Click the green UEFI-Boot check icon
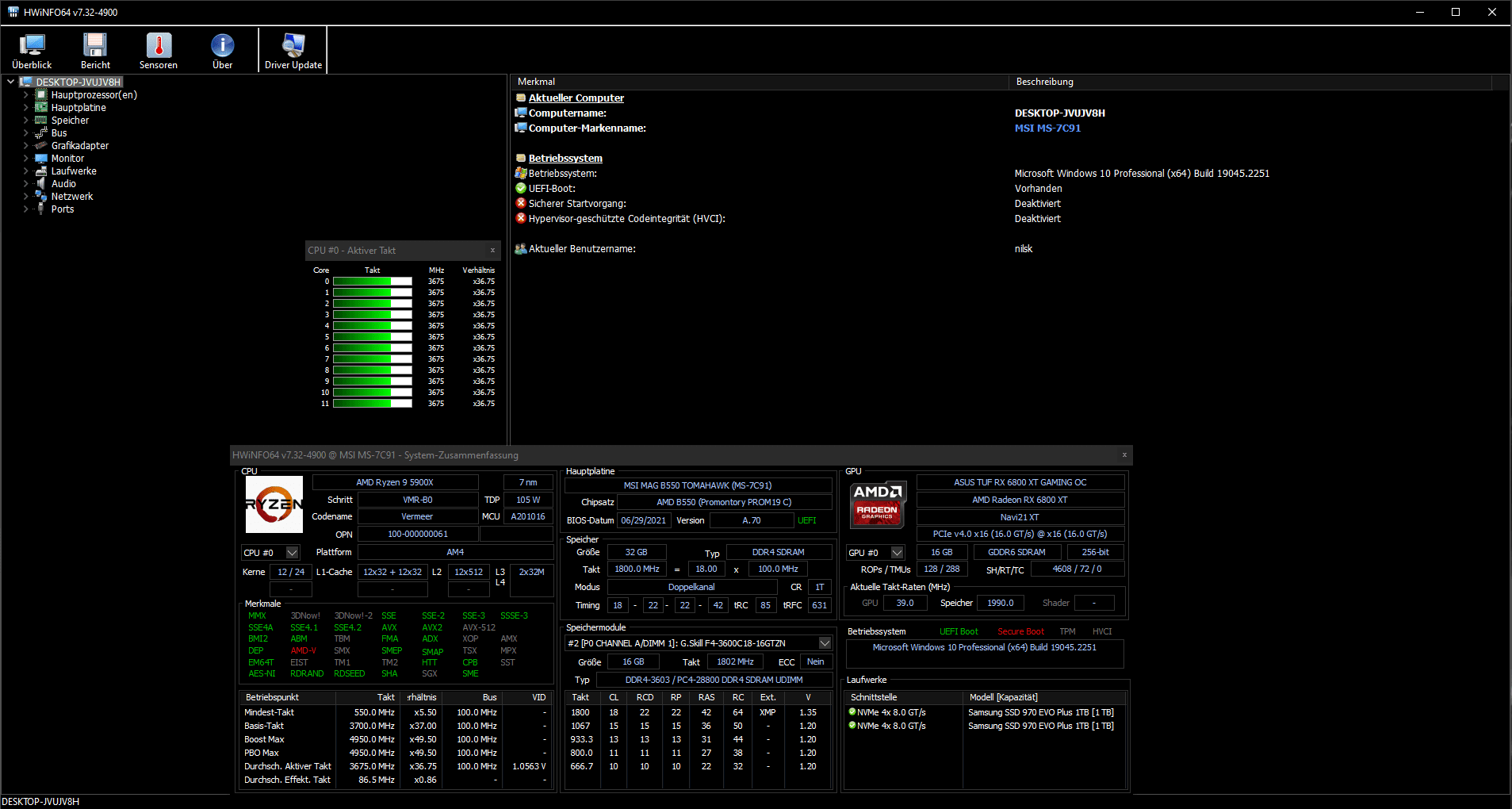 [521, 188]
